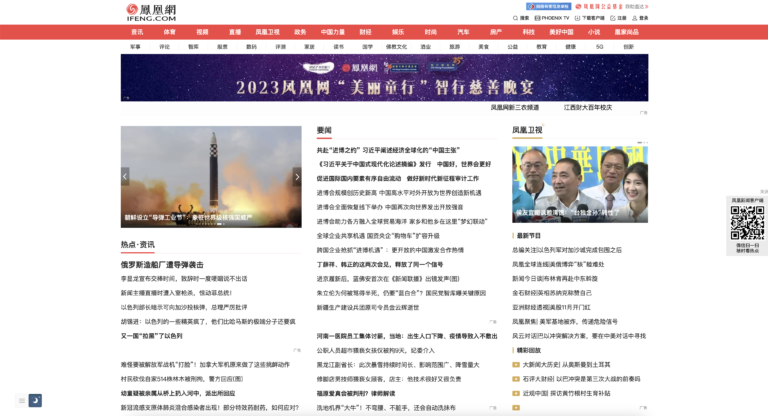768x416 pixels.
Task: Open program 凤凰聚焦 美军基地被炸
Action: (565, 322)
